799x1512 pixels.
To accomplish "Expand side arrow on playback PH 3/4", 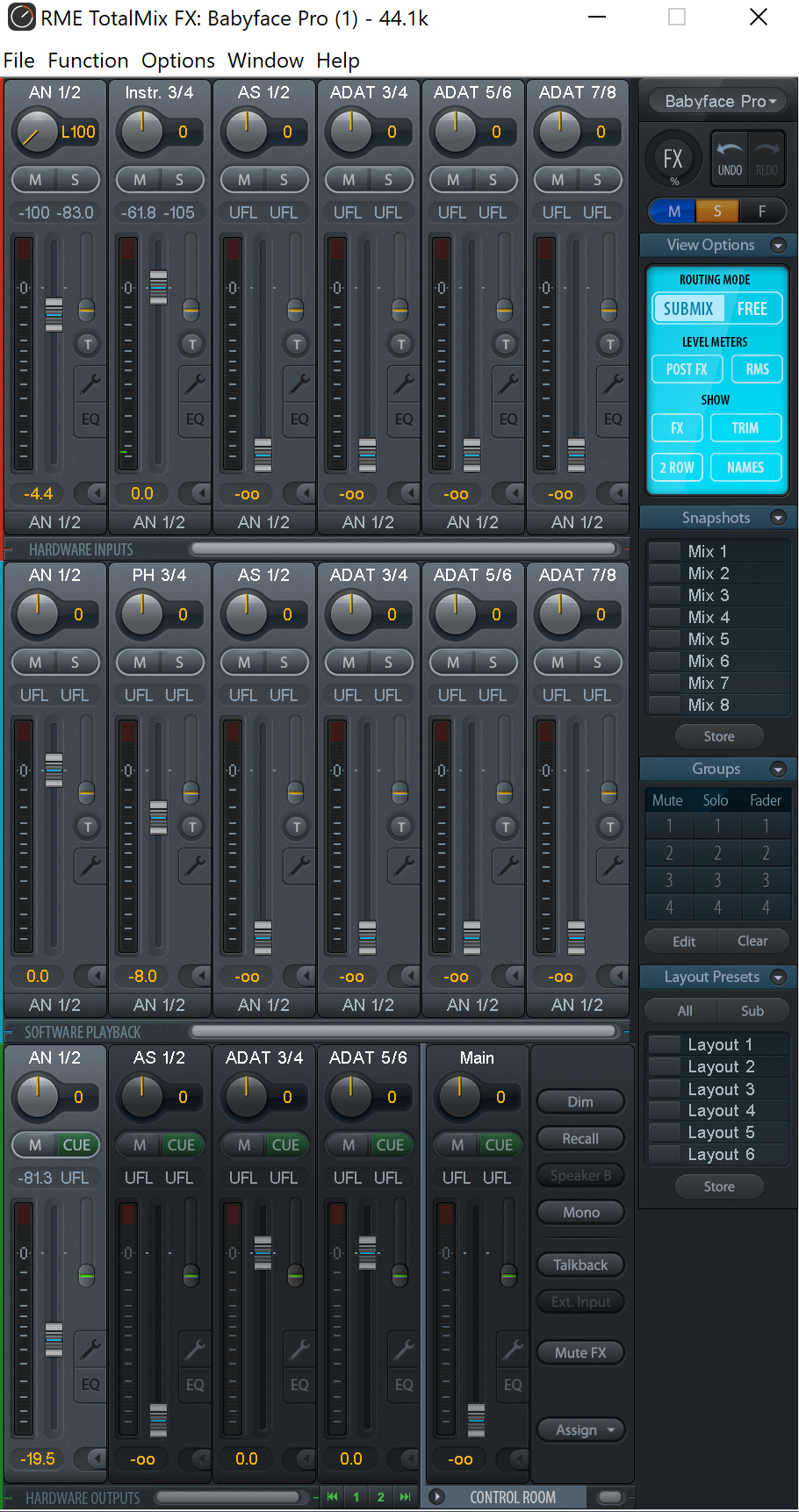I will [x=195, y=976].
